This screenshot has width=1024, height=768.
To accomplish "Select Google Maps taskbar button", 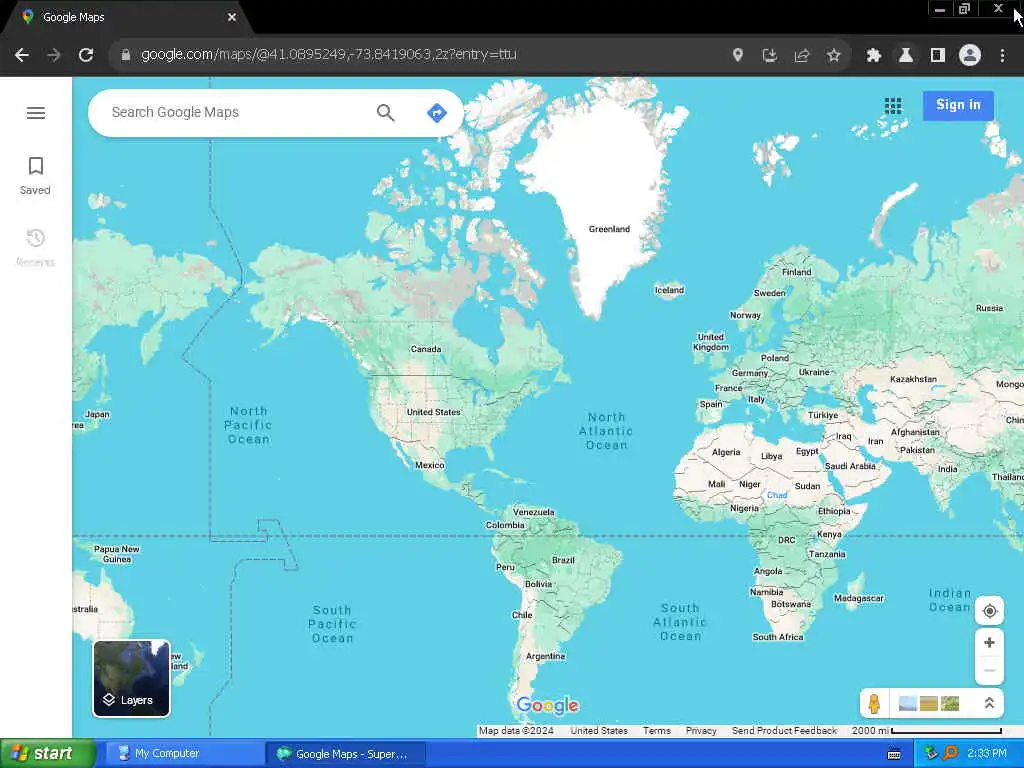I will (346, 754).
